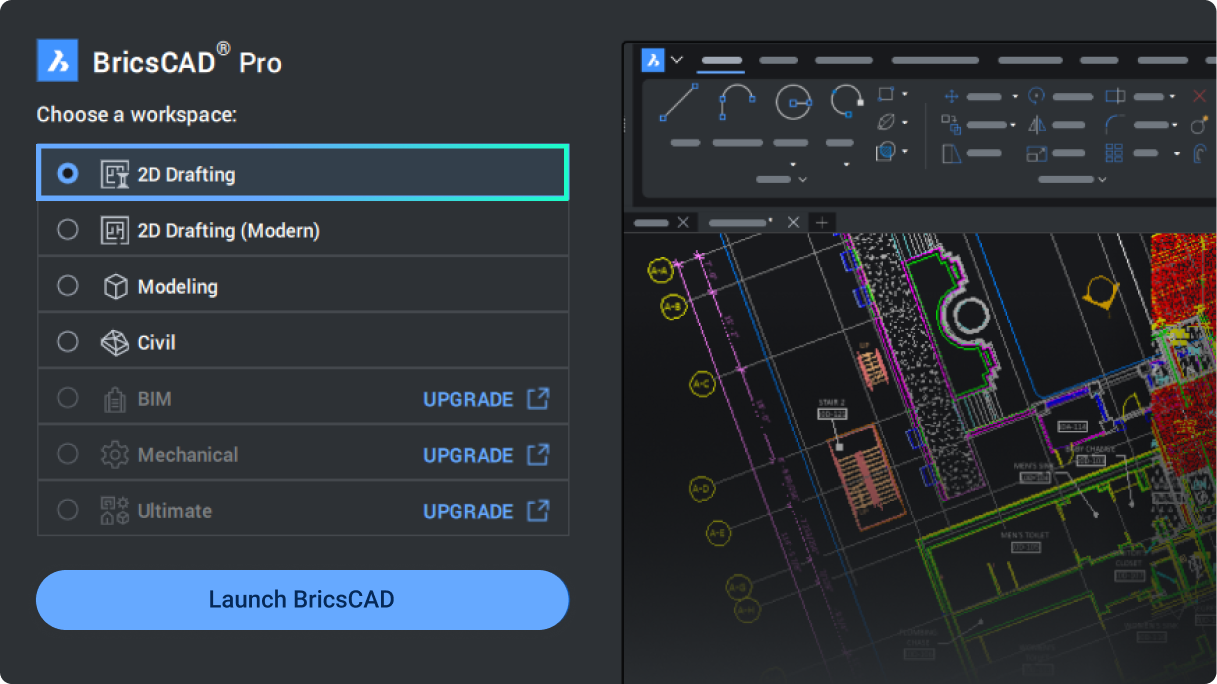
Task: Expand the dropdown beside the Ellipse tool
Action: (903, 122)
